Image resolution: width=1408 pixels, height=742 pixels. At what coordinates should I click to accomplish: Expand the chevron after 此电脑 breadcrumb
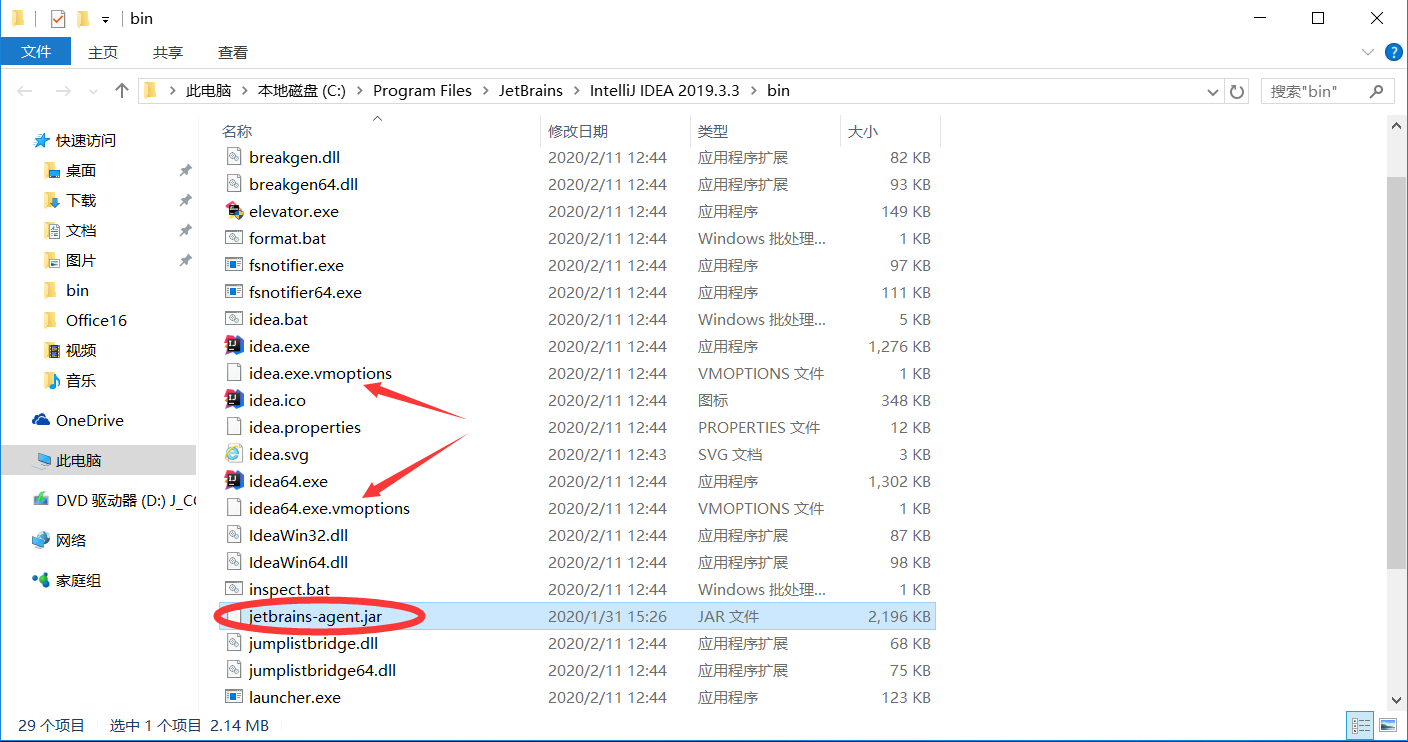(245, 91)
